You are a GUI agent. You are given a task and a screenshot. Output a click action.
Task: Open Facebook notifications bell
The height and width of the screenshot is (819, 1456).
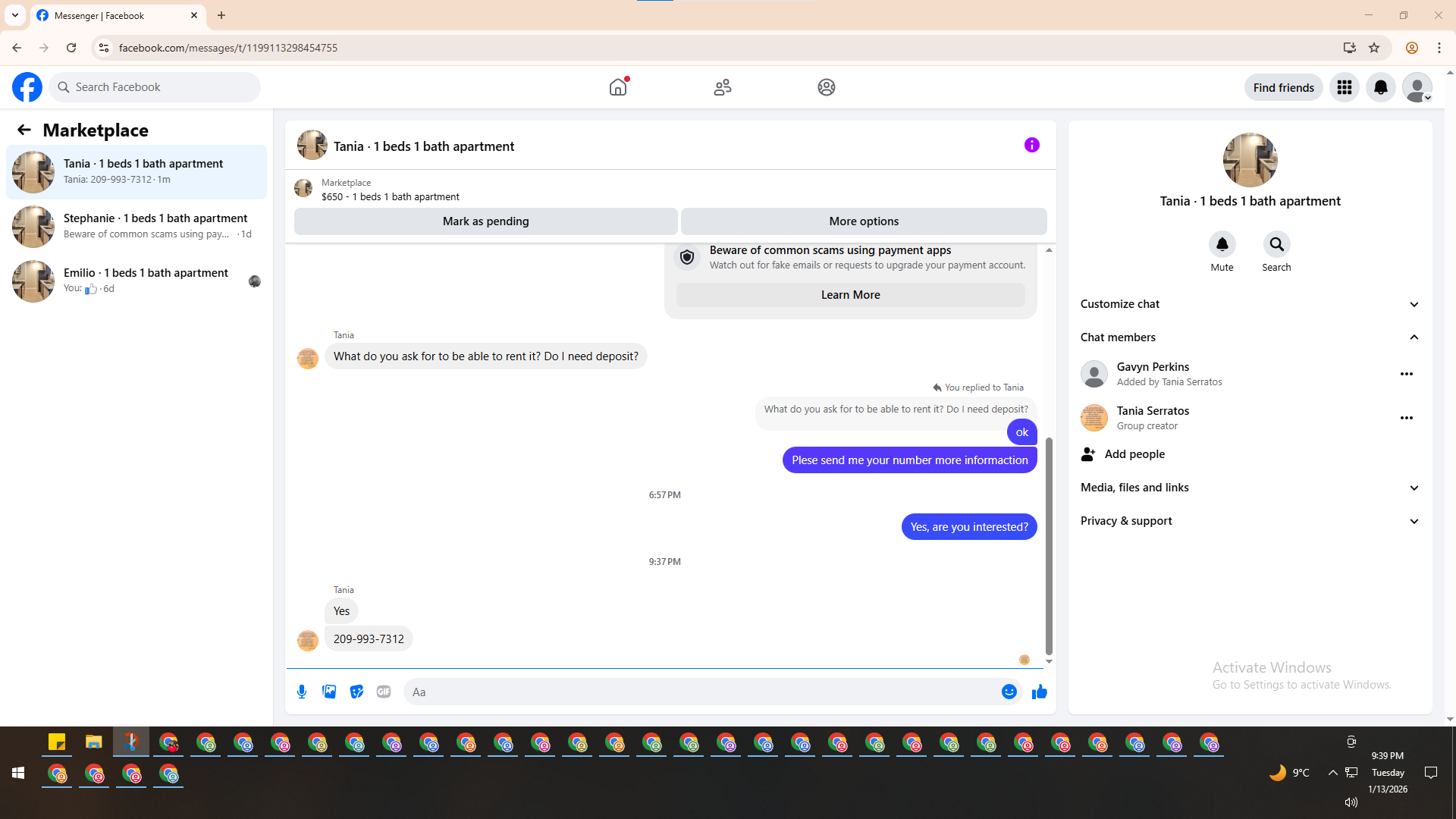(1380, 87)
